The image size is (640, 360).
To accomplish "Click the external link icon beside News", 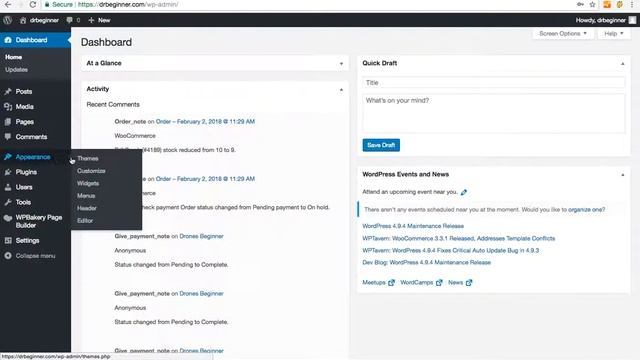I will tap(469, 282).
